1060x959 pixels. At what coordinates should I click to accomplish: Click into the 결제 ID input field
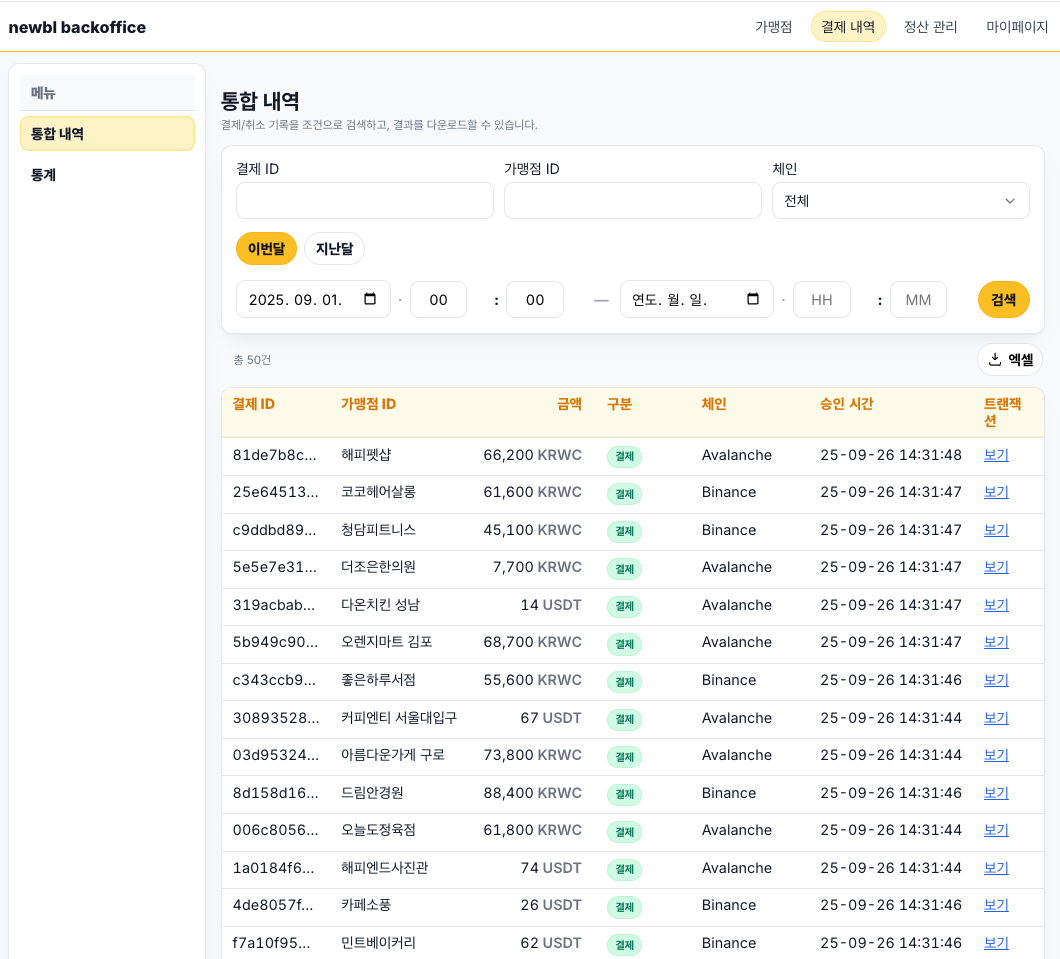tap(364, 200)
